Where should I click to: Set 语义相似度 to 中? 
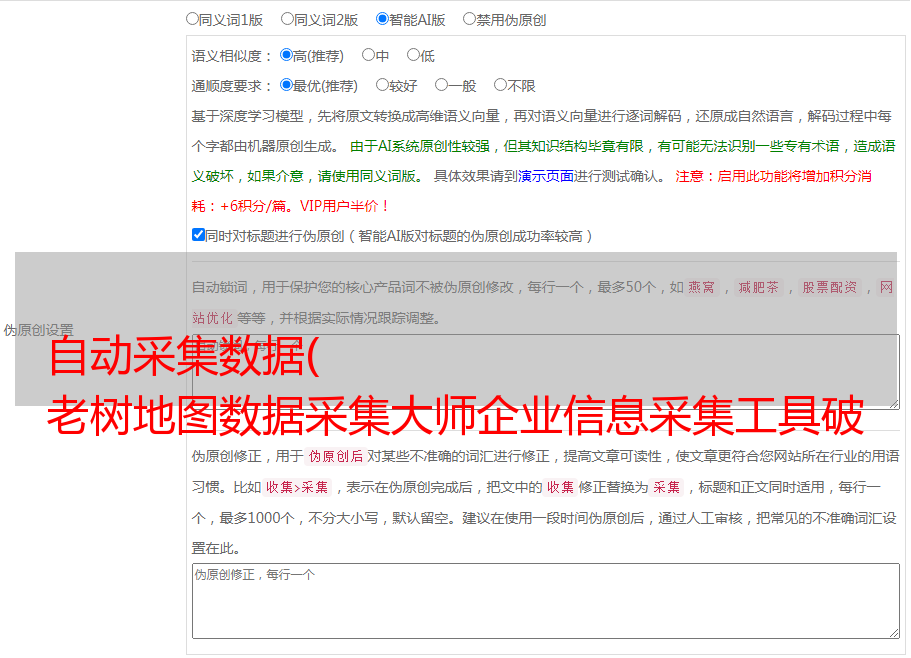click(x=368, y=55)
